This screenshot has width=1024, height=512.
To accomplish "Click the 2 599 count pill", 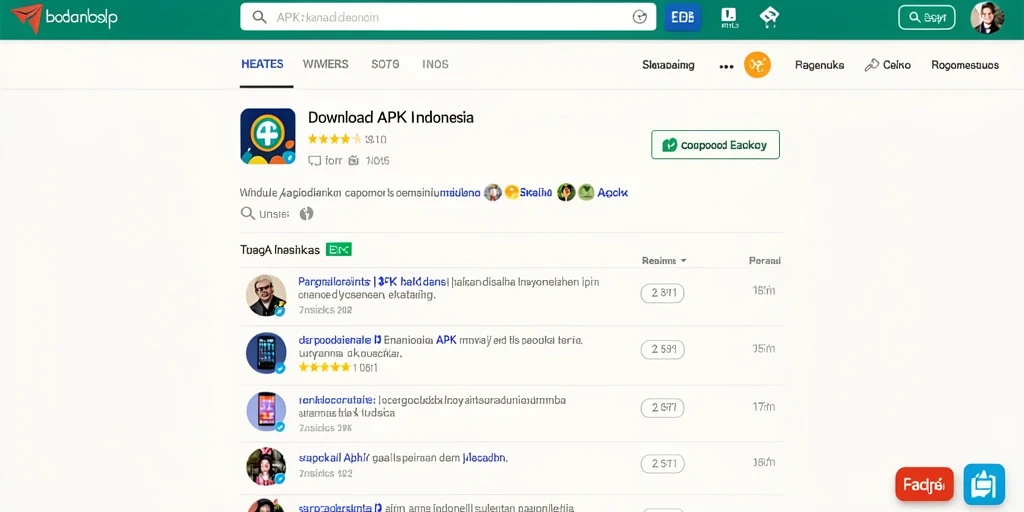I will pyautogui.click(x=663, y=350).
